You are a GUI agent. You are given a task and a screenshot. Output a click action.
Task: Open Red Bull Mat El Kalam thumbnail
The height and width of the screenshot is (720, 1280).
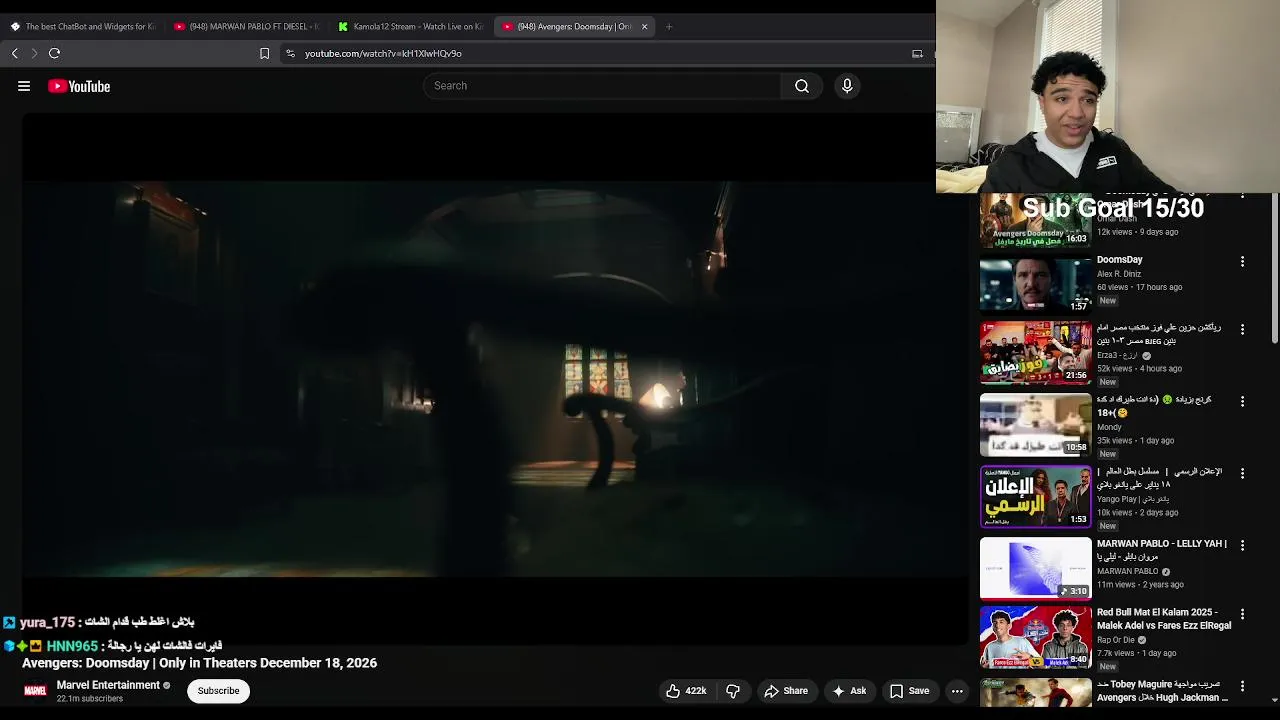coord(1035,638)
